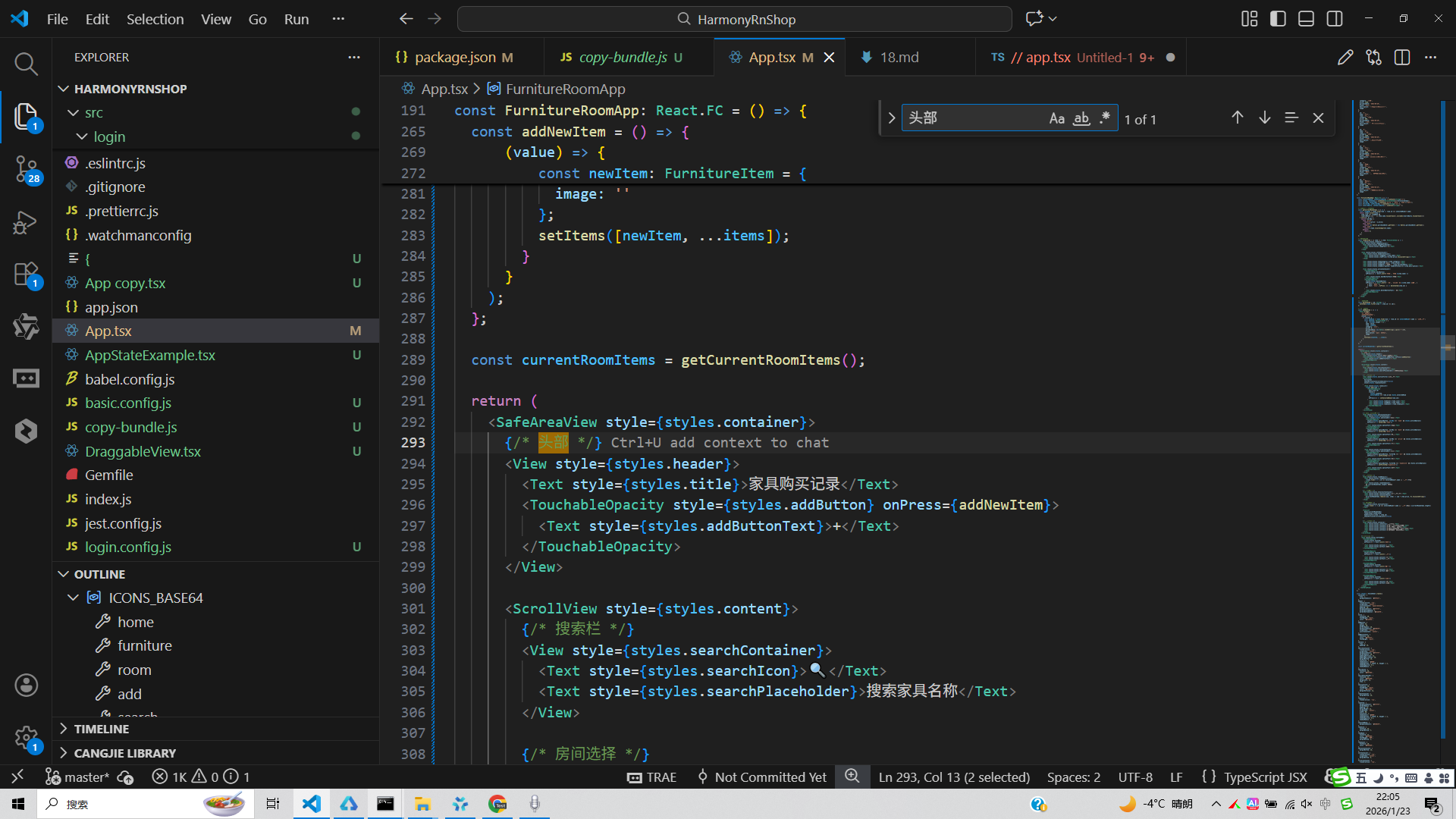Image resolution: width=1456 pixels, height=819 pixels.
Task: Open Run and Debug view
Action: pos(26,222)
